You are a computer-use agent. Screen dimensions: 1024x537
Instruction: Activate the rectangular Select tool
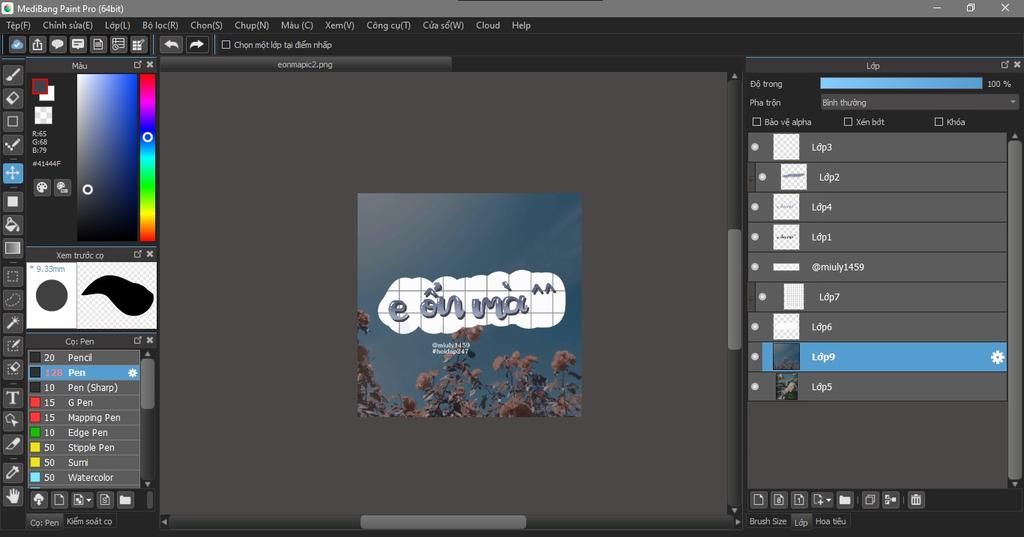point(12,276)
